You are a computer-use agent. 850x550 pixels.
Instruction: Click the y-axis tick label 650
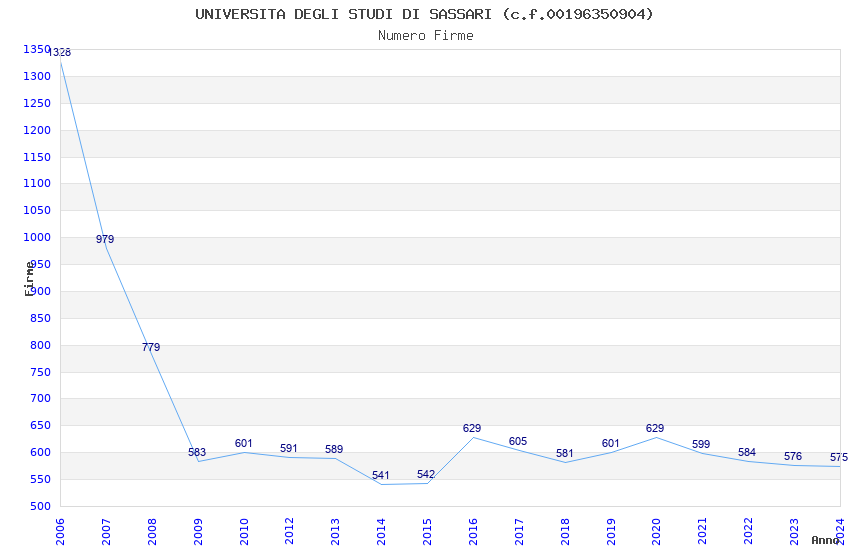pos(40,425)
